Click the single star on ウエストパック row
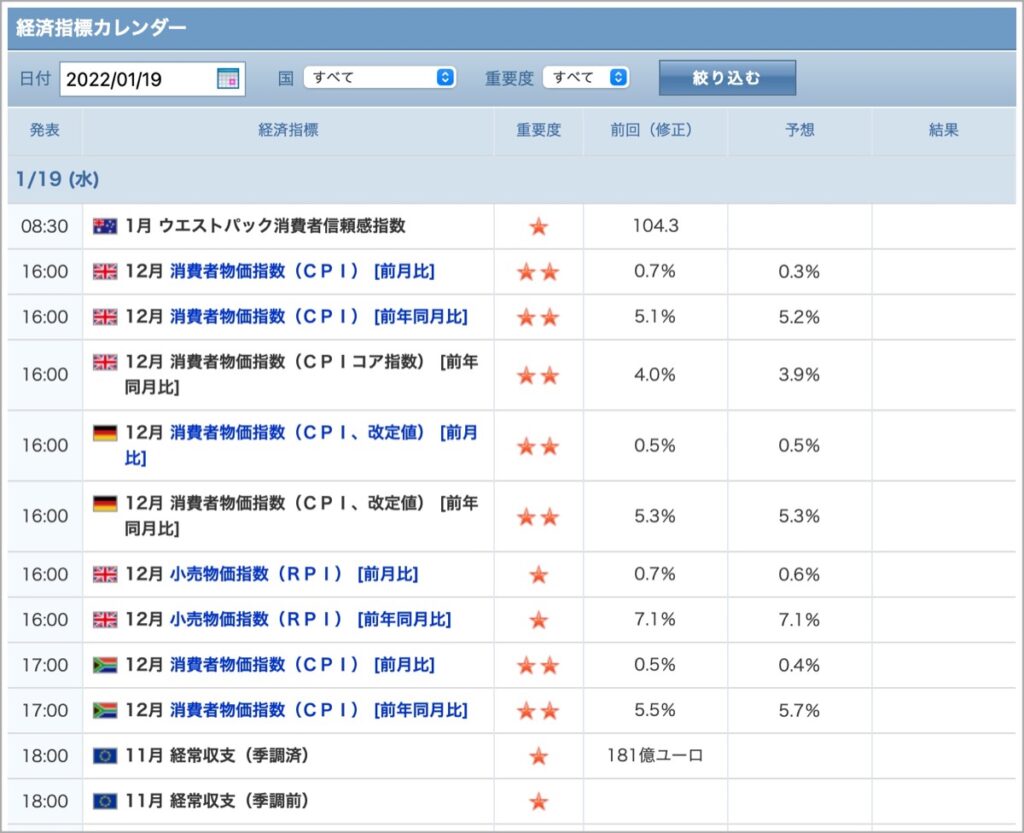 coord(538,227)
